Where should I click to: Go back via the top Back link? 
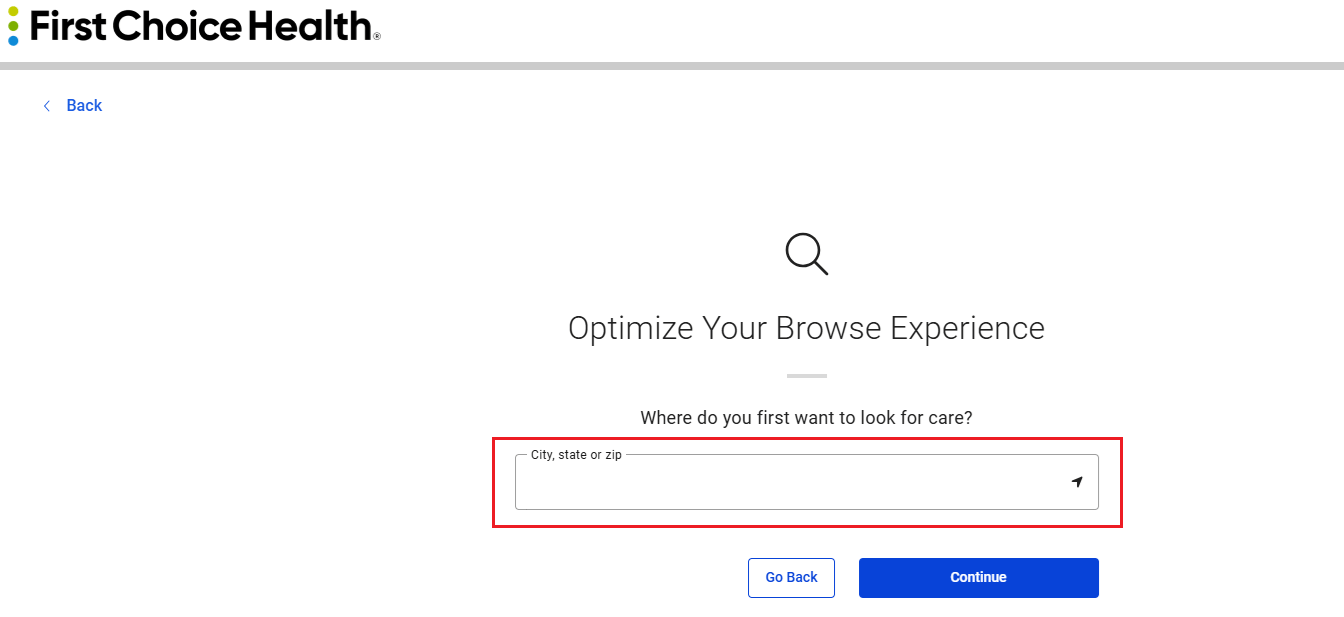click(x=84, y=105)
